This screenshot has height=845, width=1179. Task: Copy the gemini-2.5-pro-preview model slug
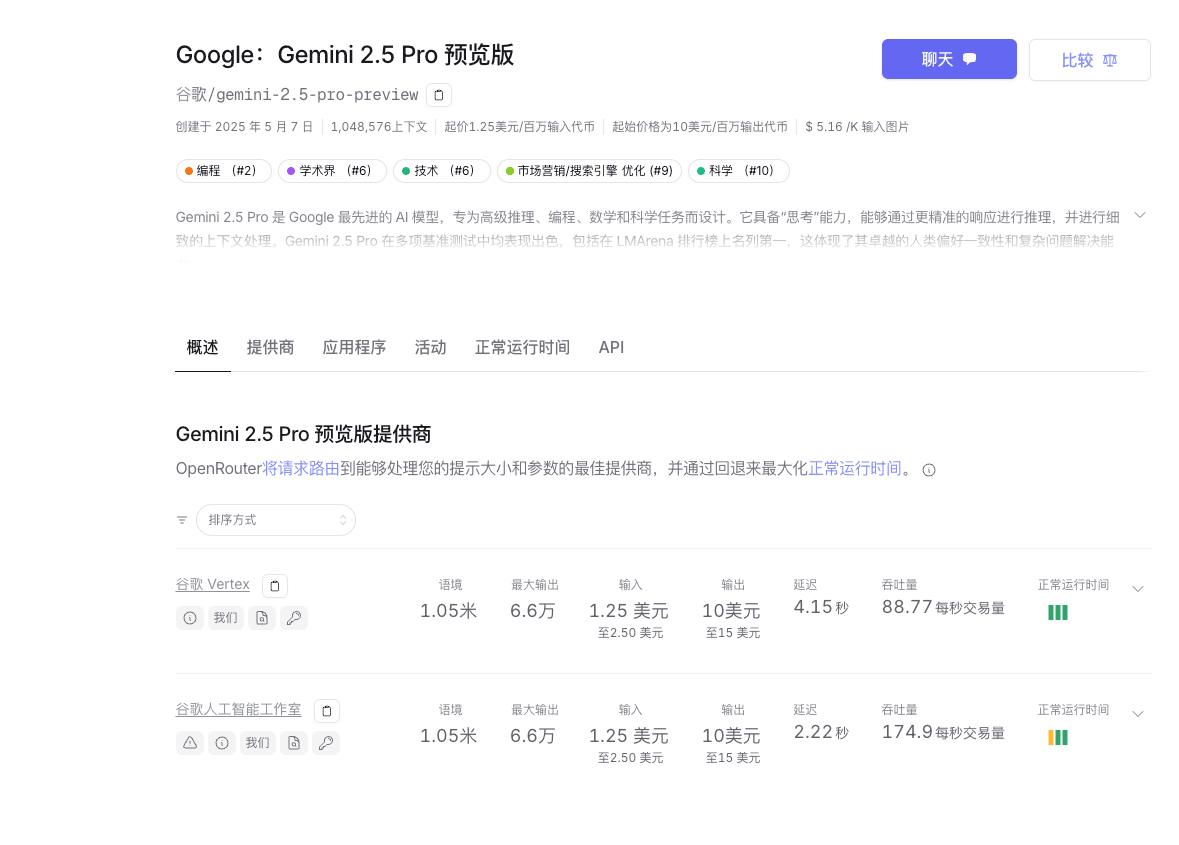pos(439,95)
